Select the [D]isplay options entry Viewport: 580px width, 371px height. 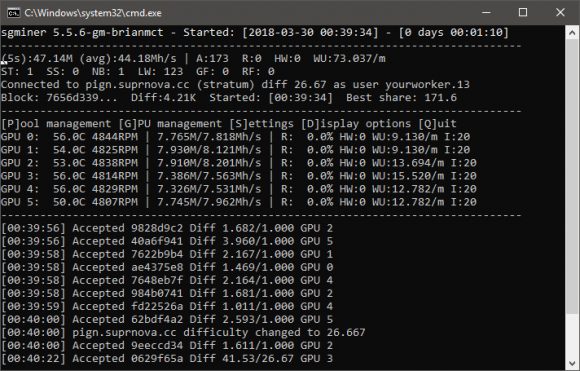[356, 124]
